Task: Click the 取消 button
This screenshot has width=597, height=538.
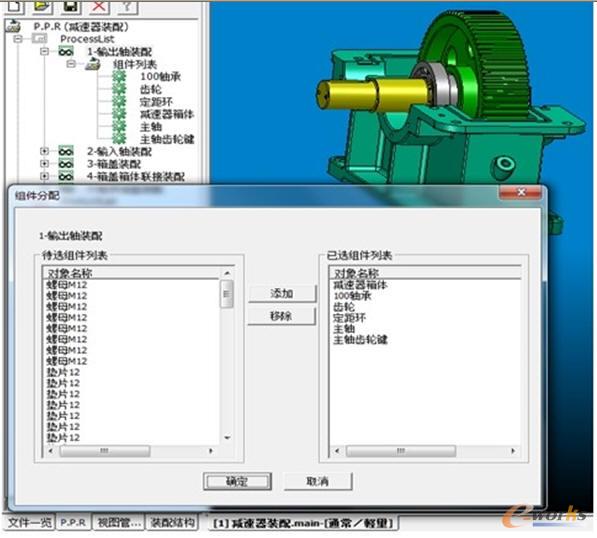Action: [318, 481]
